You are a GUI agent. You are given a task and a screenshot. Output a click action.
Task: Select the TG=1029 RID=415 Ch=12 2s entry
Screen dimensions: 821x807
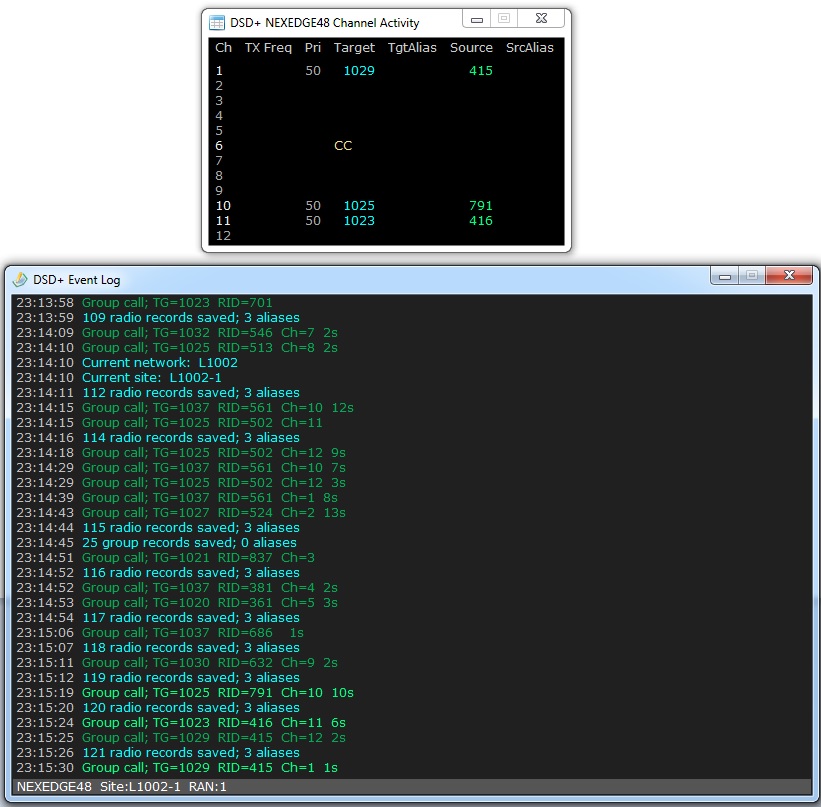[x=181, y=738]
